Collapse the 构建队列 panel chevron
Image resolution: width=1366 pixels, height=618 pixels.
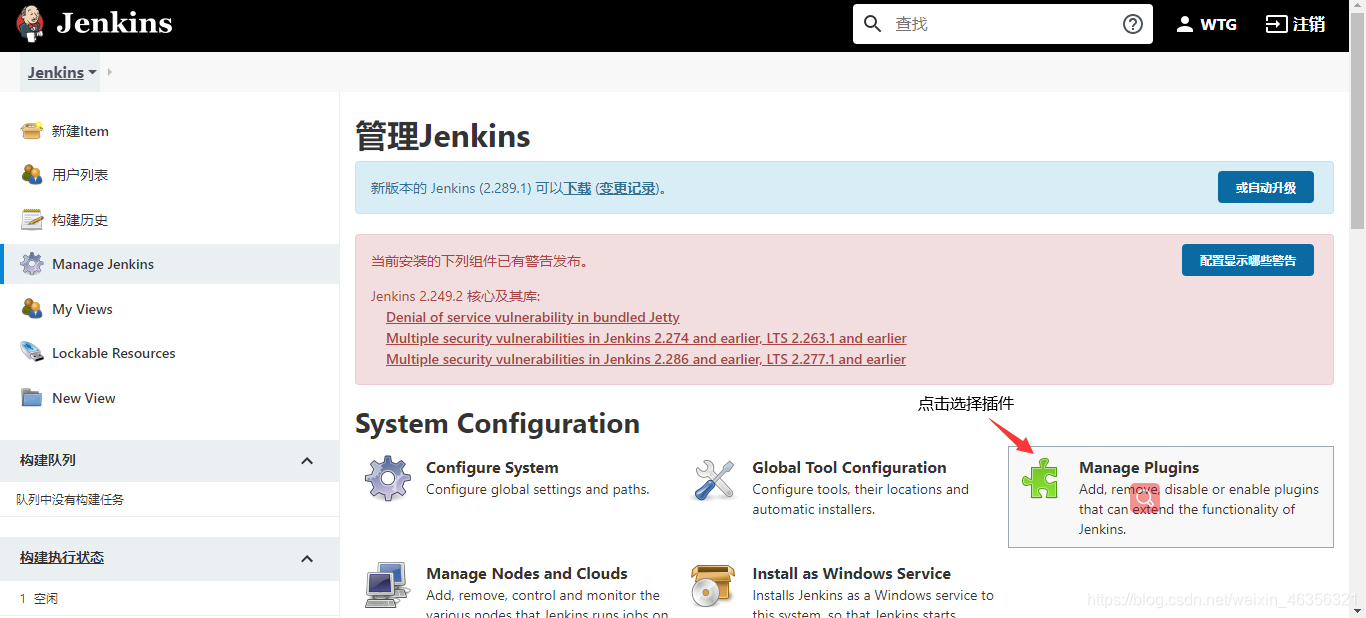coord(307,460)
